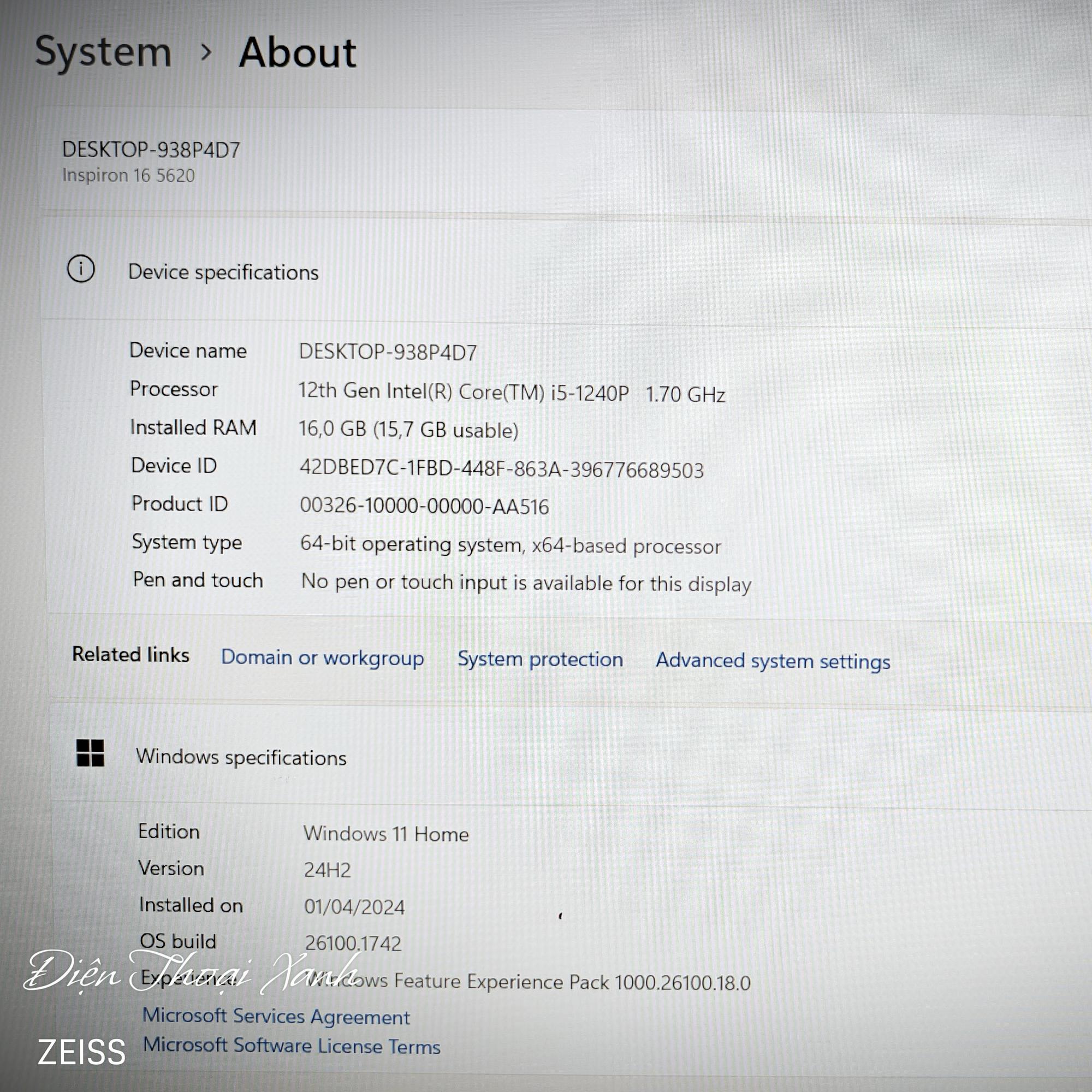
Task: Click the Windows 11 Home edition value
Action: [x=386, y=834]
